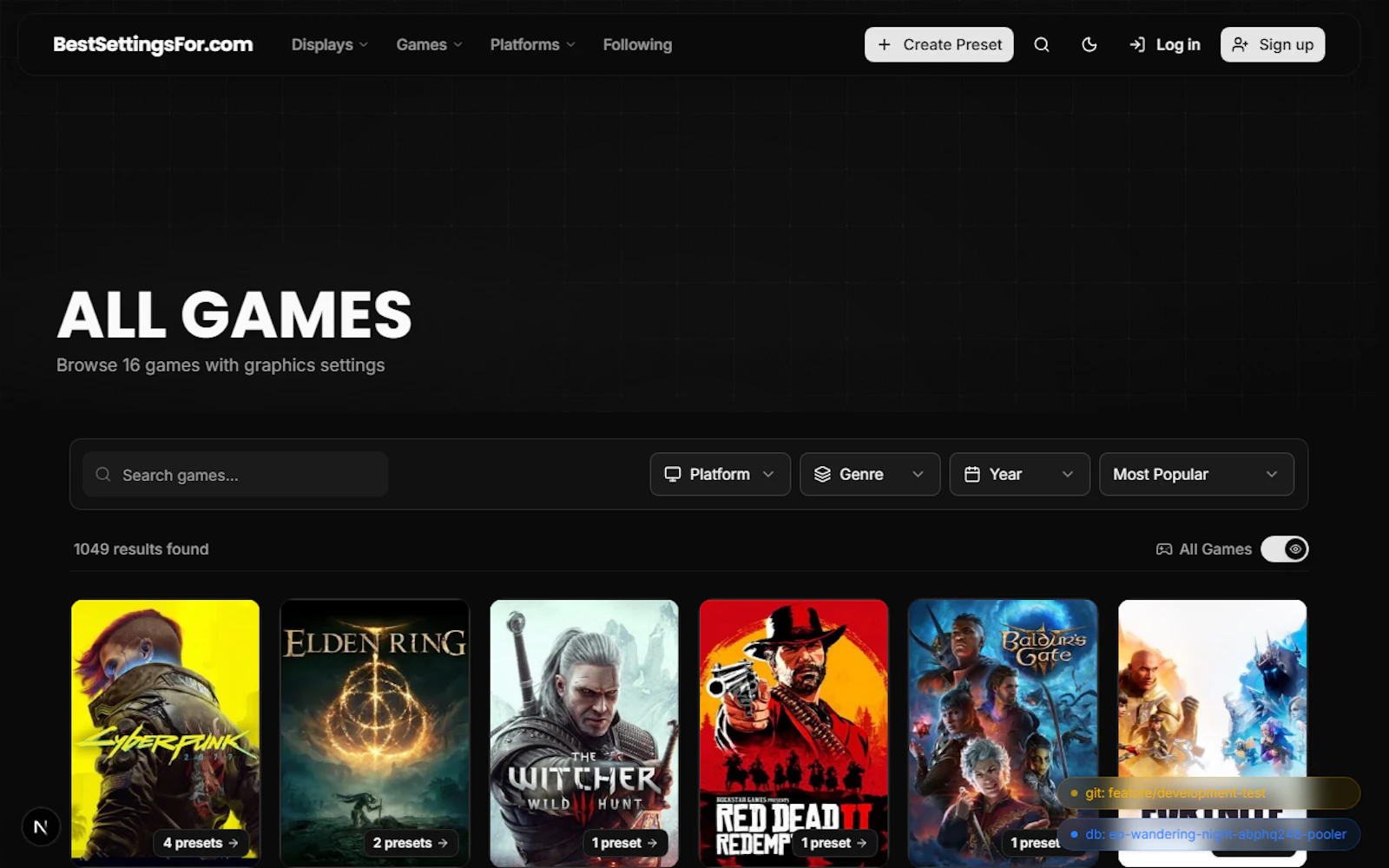The image size is (1389, 868).
Task: Expand the Games navigation menu
Action: coord(429,44)
